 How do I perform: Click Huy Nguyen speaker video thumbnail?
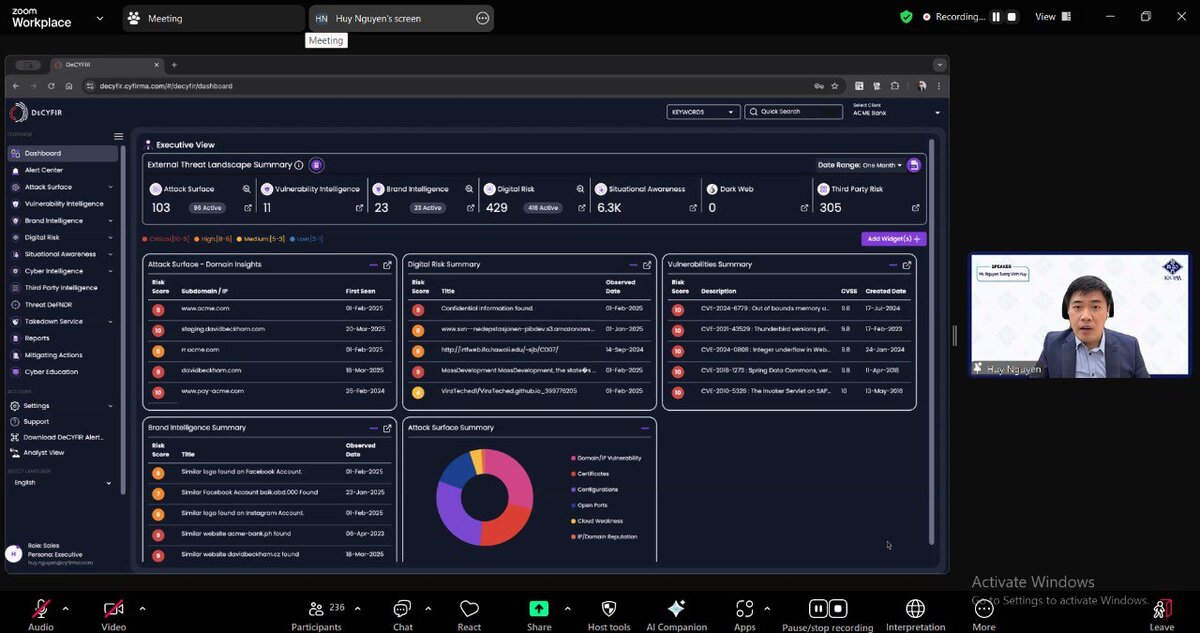1079,315
